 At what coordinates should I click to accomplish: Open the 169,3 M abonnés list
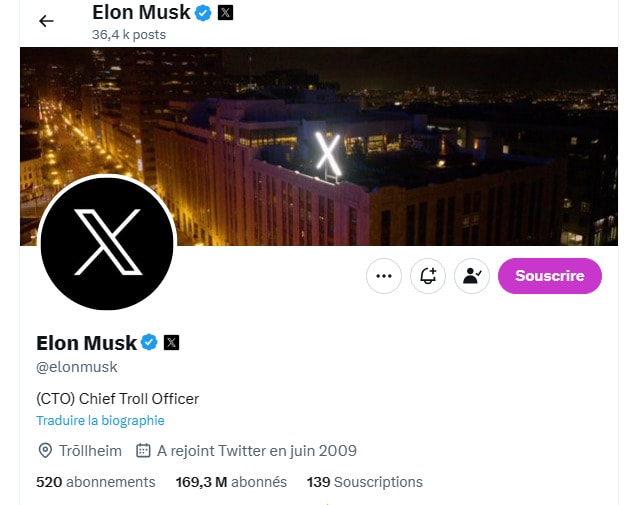(x=231, y=482)
